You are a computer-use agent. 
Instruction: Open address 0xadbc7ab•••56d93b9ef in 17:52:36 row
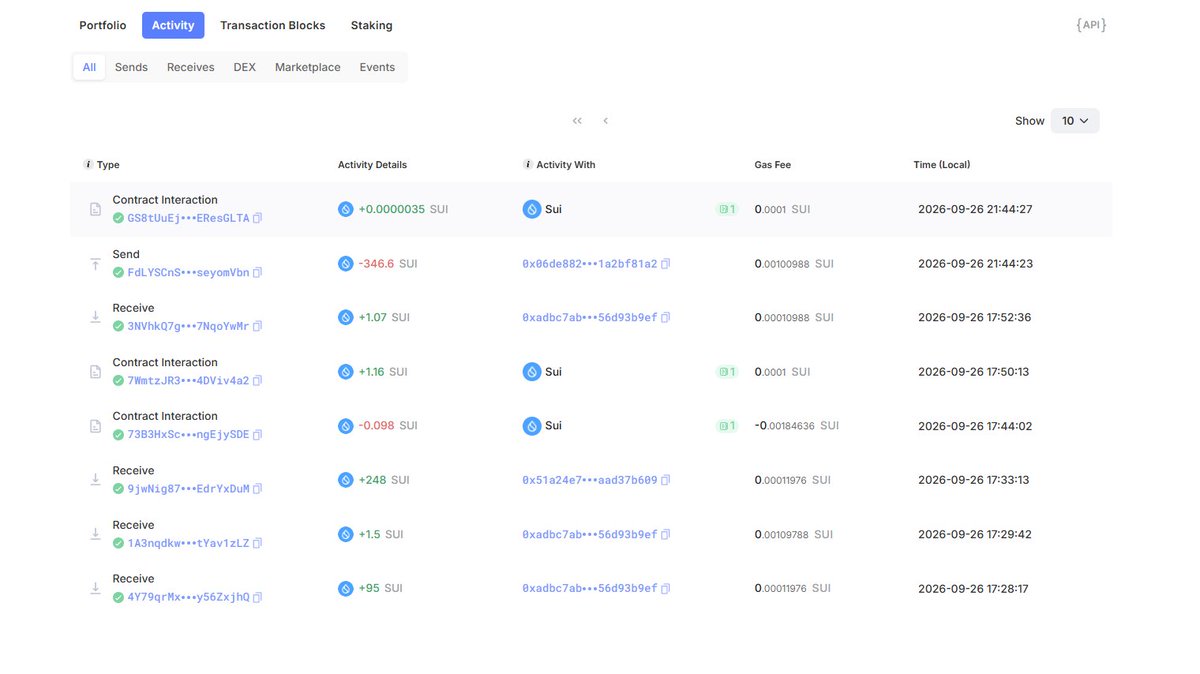pos(590,318)
